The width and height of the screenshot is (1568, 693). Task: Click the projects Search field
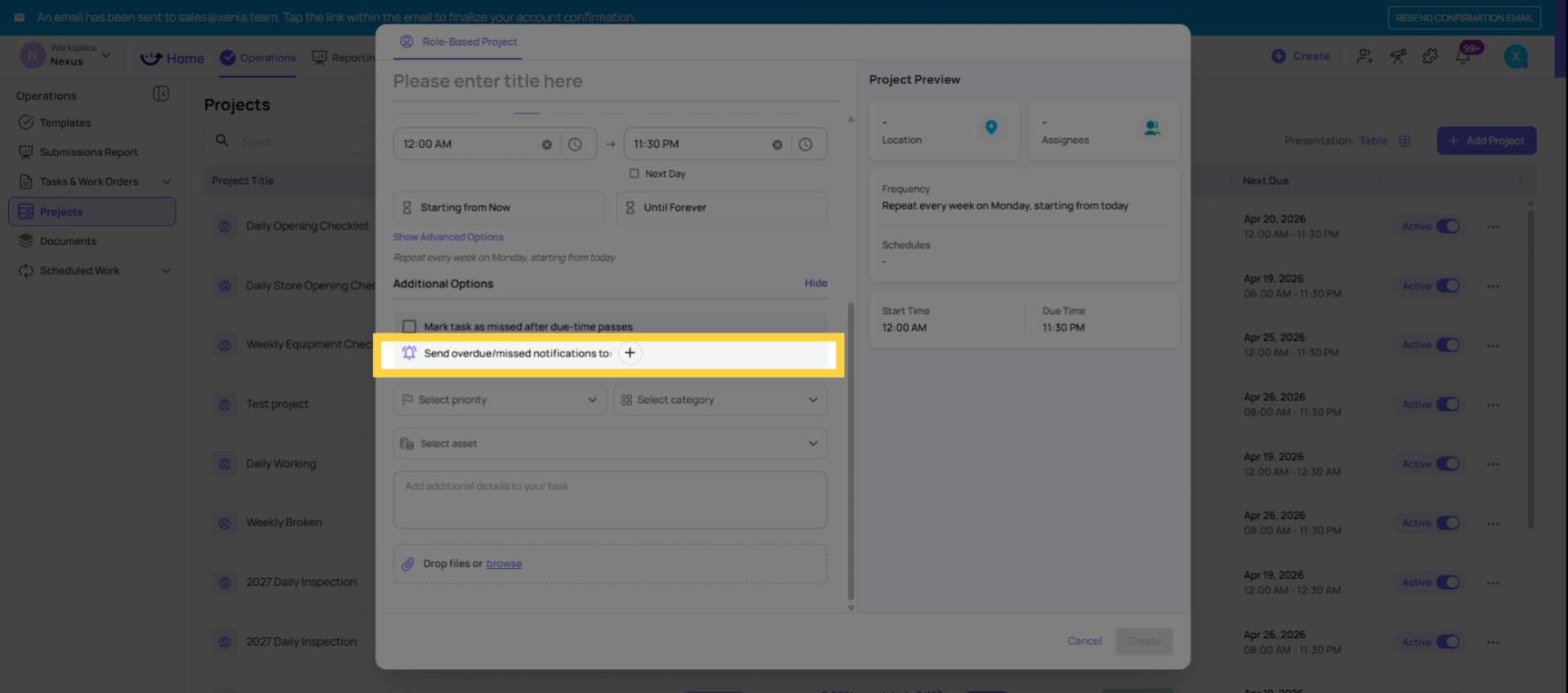coord(290,141)
